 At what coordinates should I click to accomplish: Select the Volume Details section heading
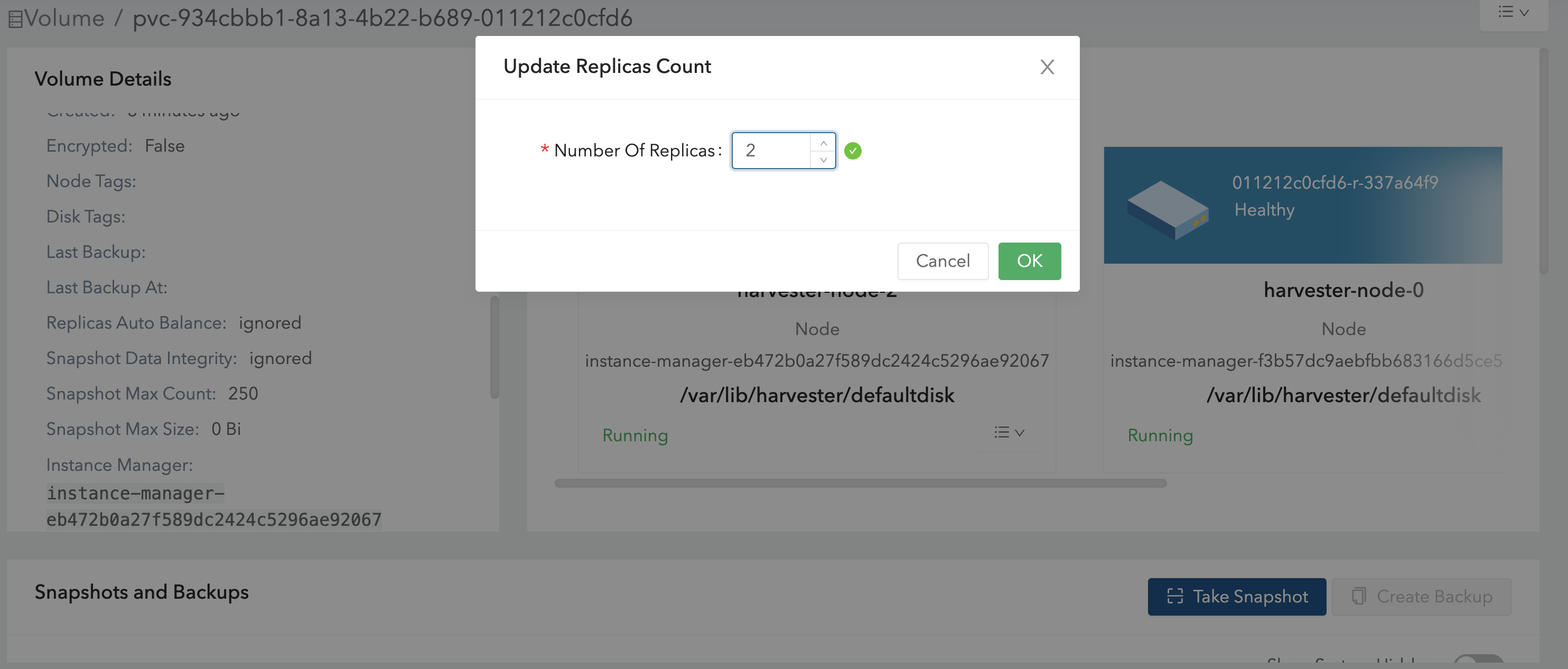(x=103, y=78)
